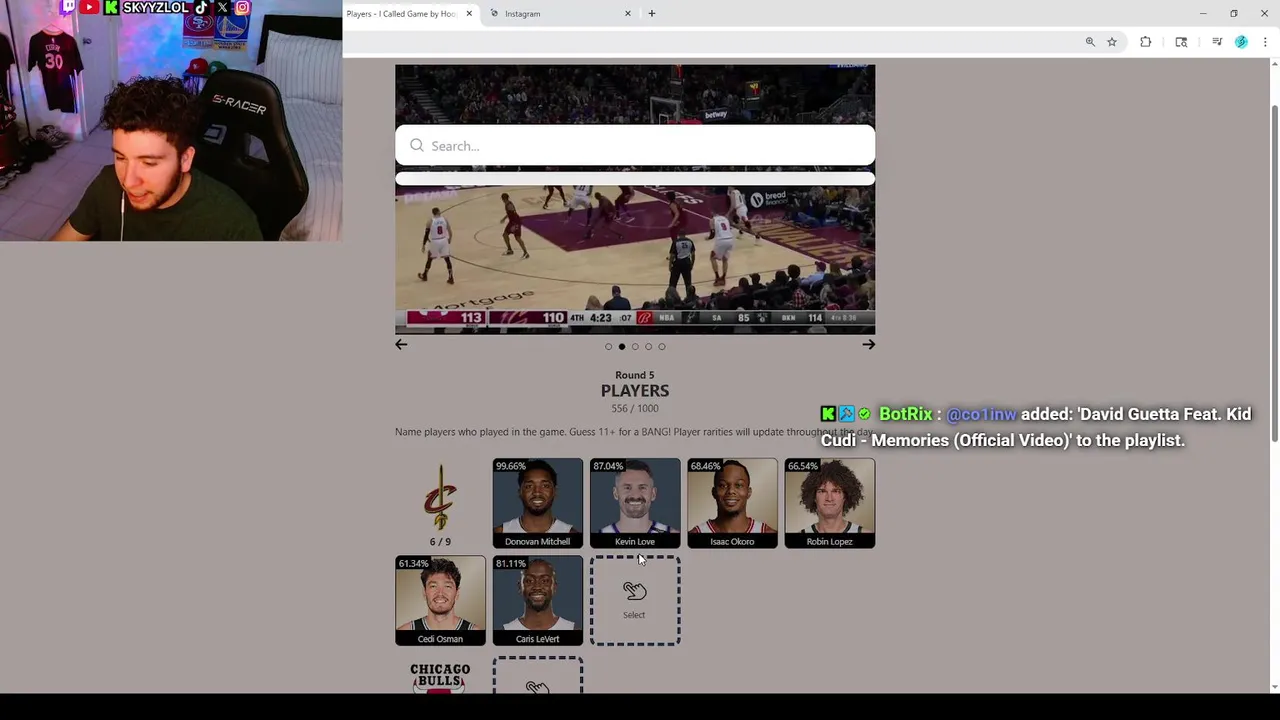Open the Kevin Love player card
Viewport: 1280px width, 720px height.
point(635,503)
